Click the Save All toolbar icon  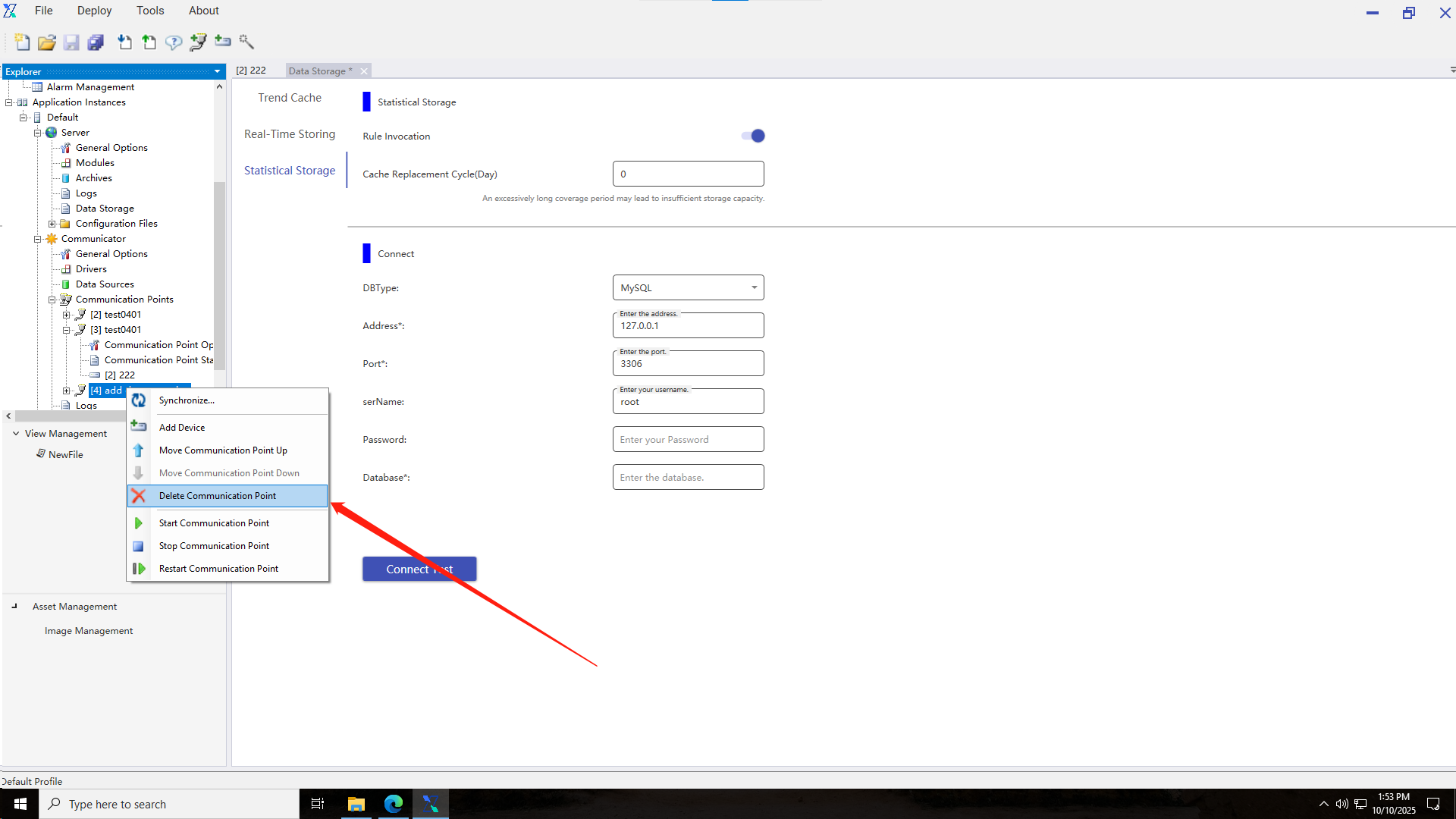coord(96,42)
